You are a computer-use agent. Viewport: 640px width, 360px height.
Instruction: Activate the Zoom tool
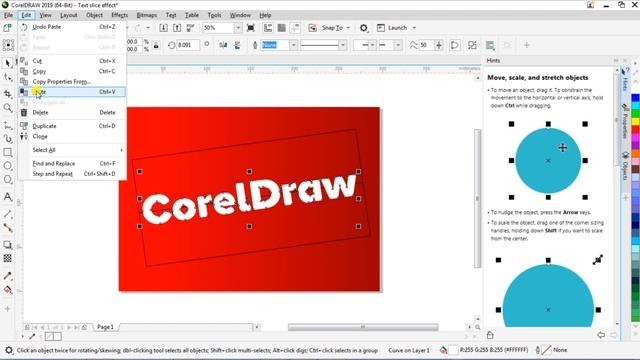8,108
